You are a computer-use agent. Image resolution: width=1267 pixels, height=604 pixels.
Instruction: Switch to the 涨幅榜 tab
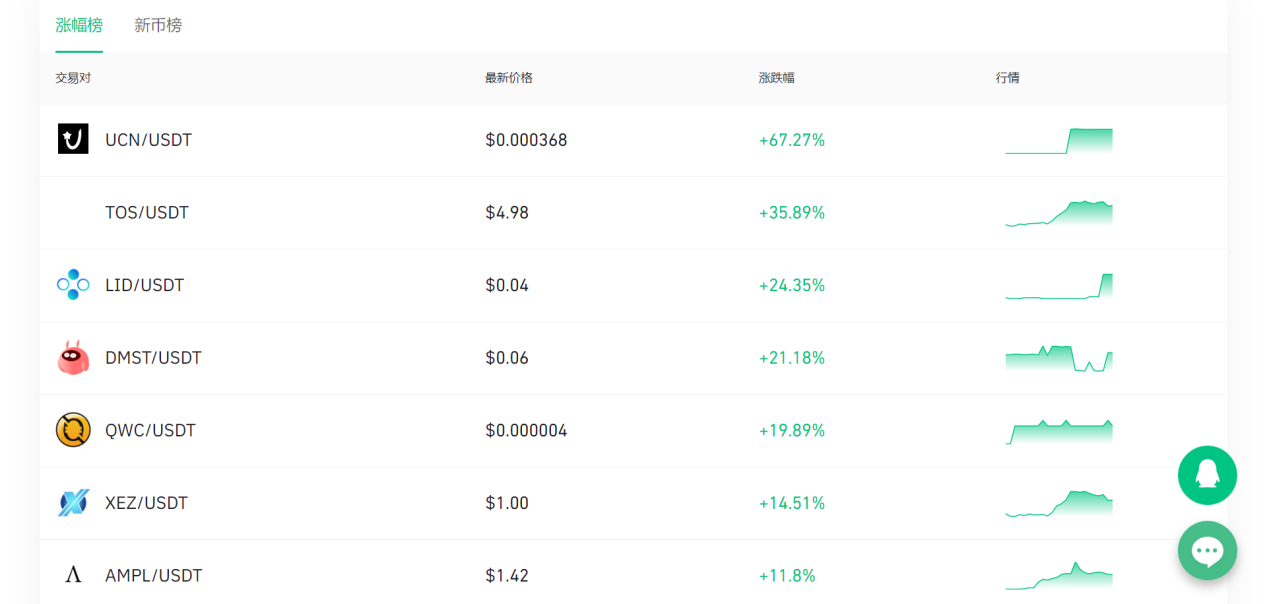click(x=79, y=25)
